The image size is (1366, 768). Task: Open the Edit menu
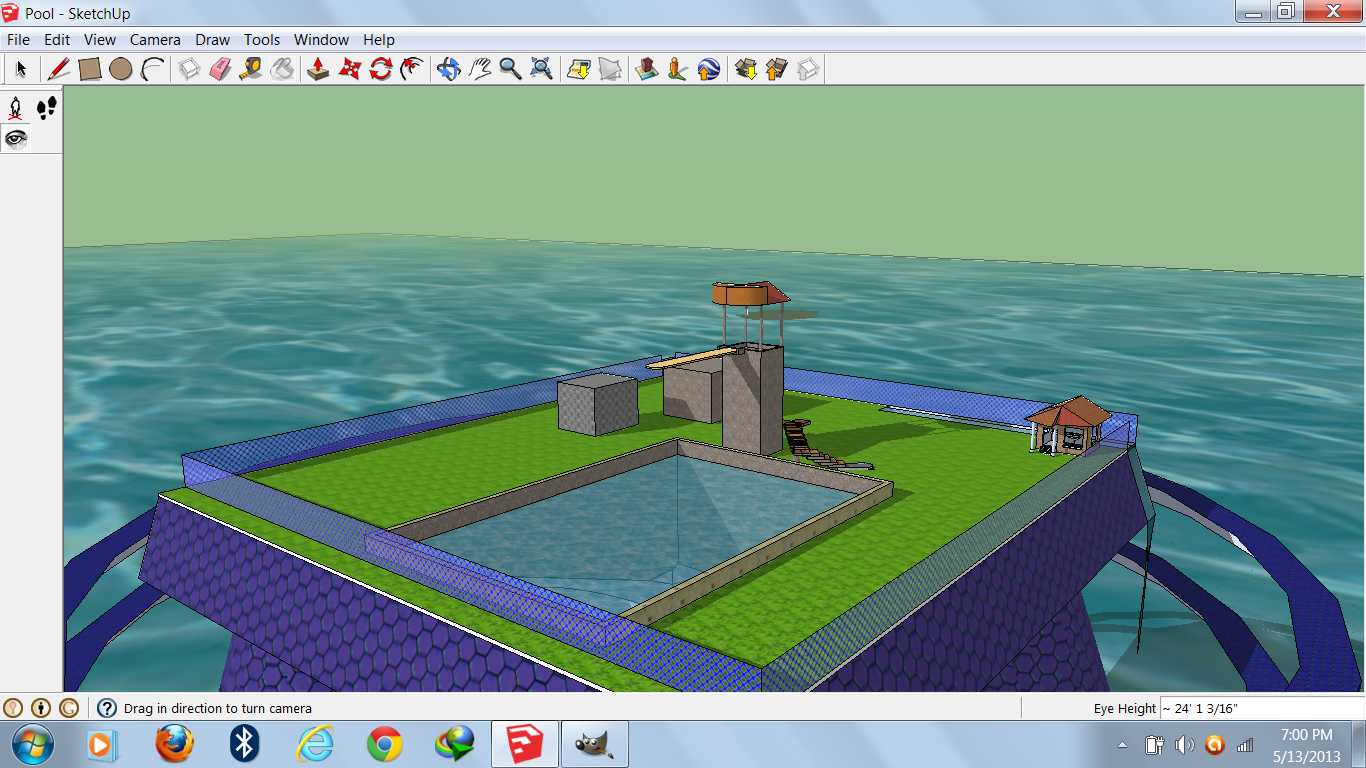pos(57,40)
